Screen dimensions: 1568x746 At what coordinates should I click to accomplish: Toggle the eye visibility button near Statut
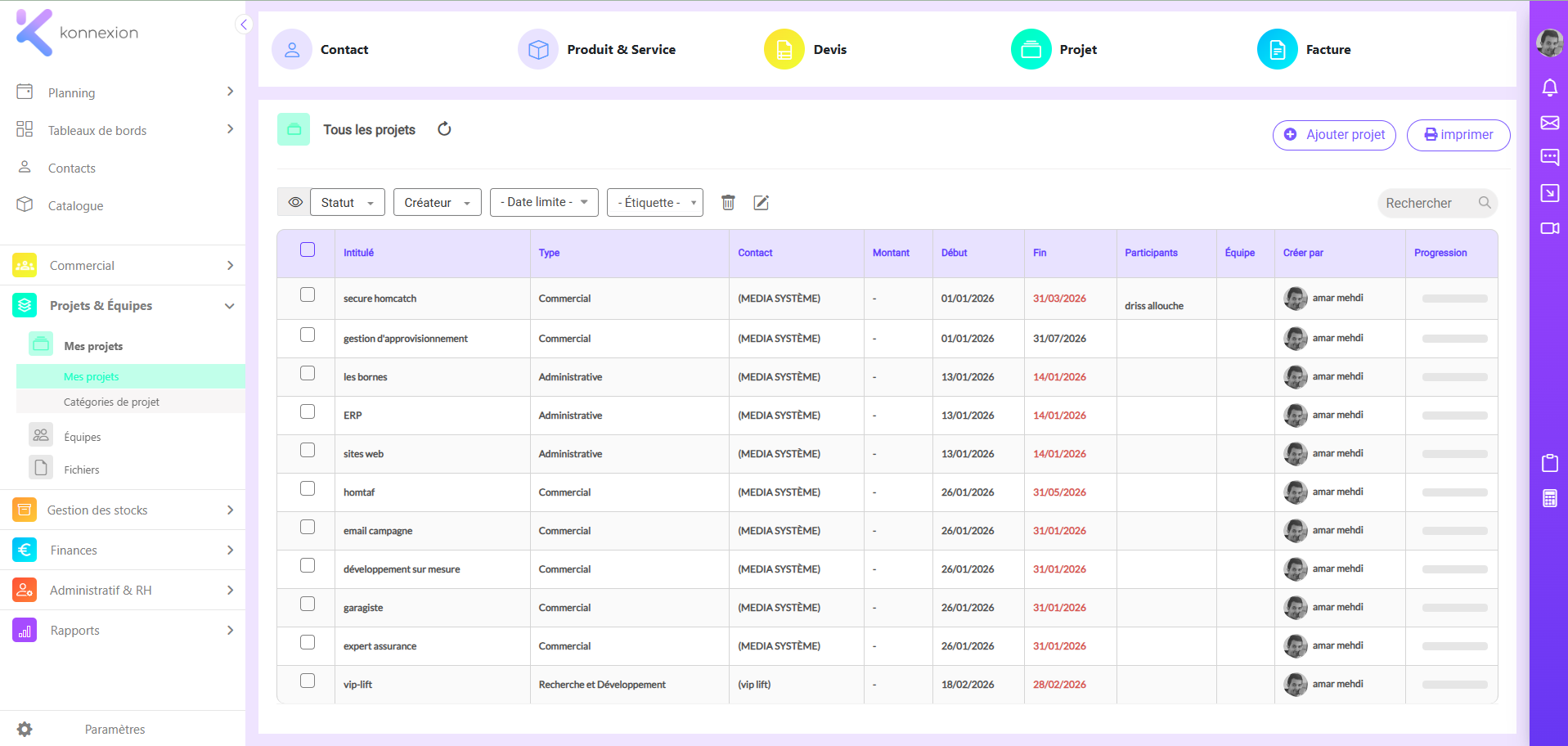[294, 202]
